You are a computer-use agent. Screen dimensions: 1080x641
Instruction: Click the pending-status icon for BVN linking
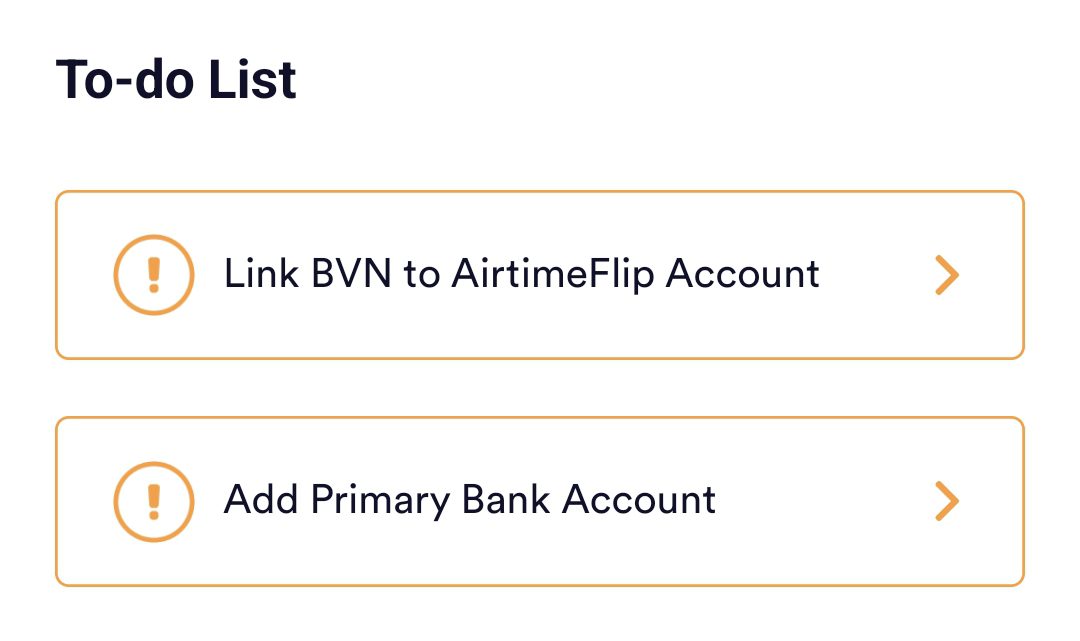(153, 274)
